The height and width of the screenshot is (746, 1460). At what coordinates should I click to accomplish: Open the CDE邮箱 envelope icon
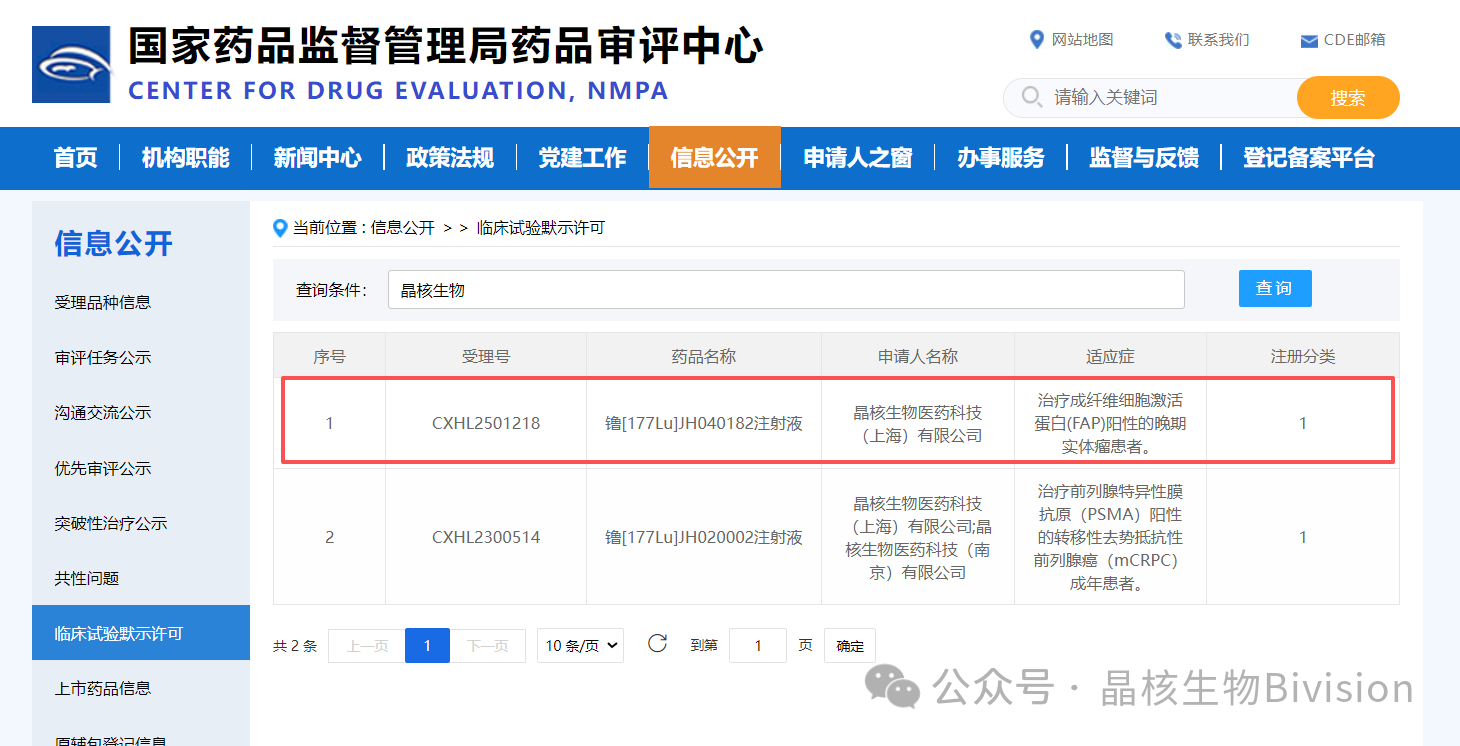[x=1308, y=41]
